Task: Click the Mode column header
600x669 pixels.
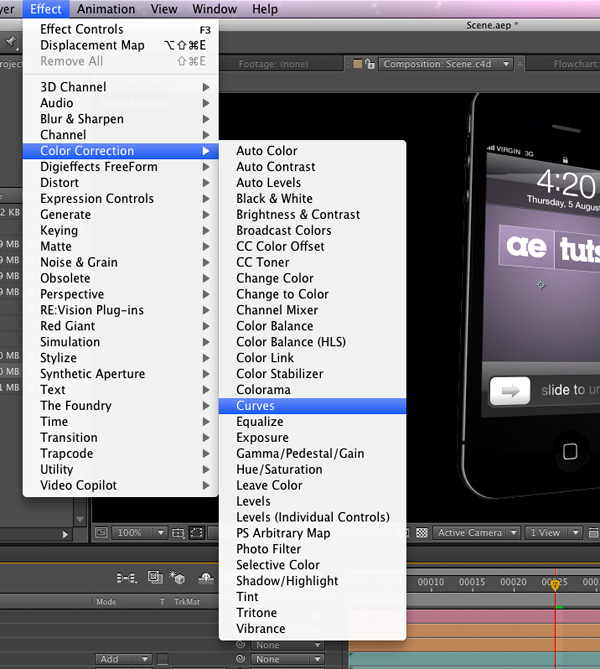Action: [x=106, y=602]
